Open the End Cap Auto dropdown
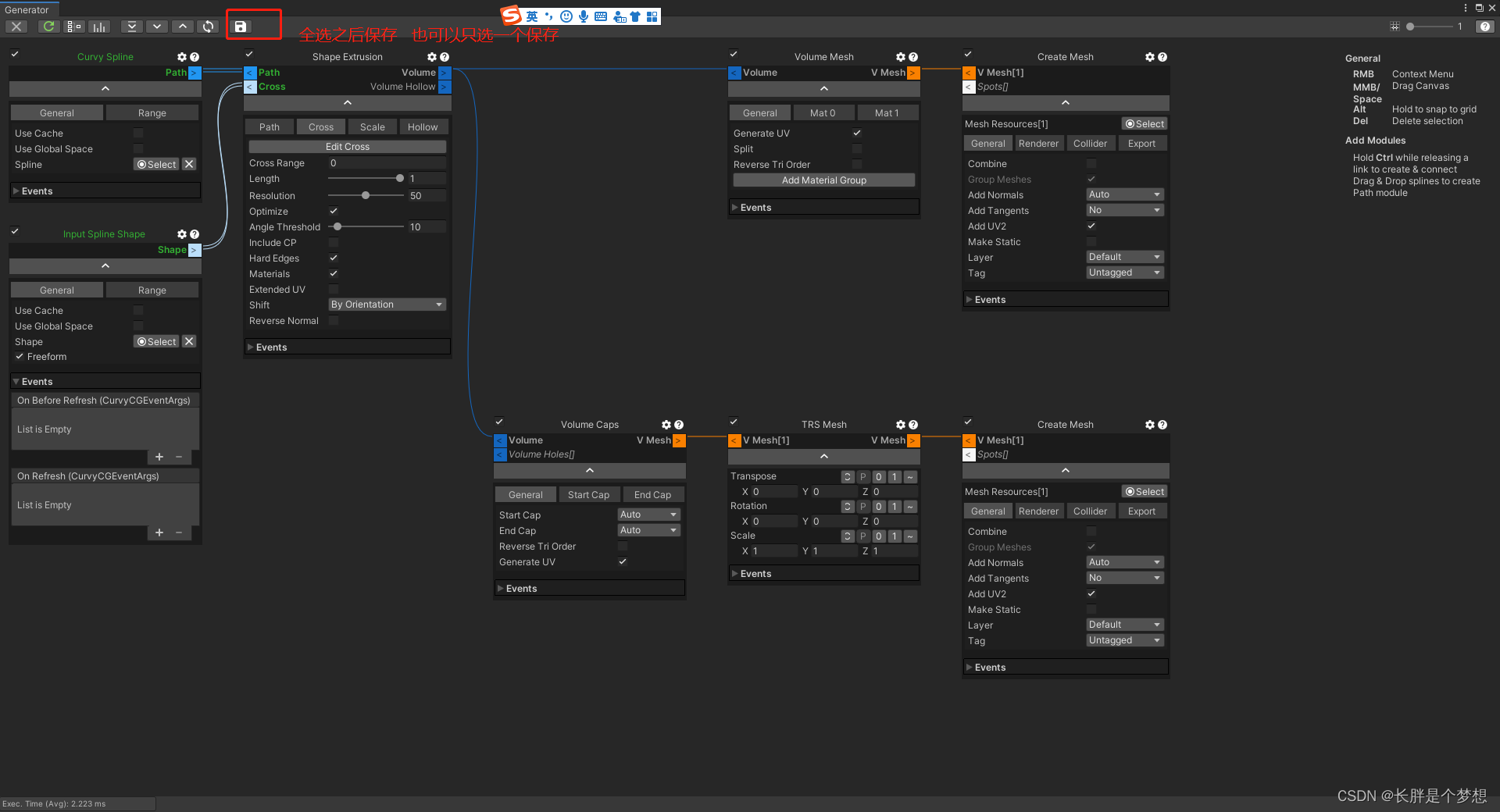The image size is (1500, 812). pyautogui.click(x=648, y=530)
